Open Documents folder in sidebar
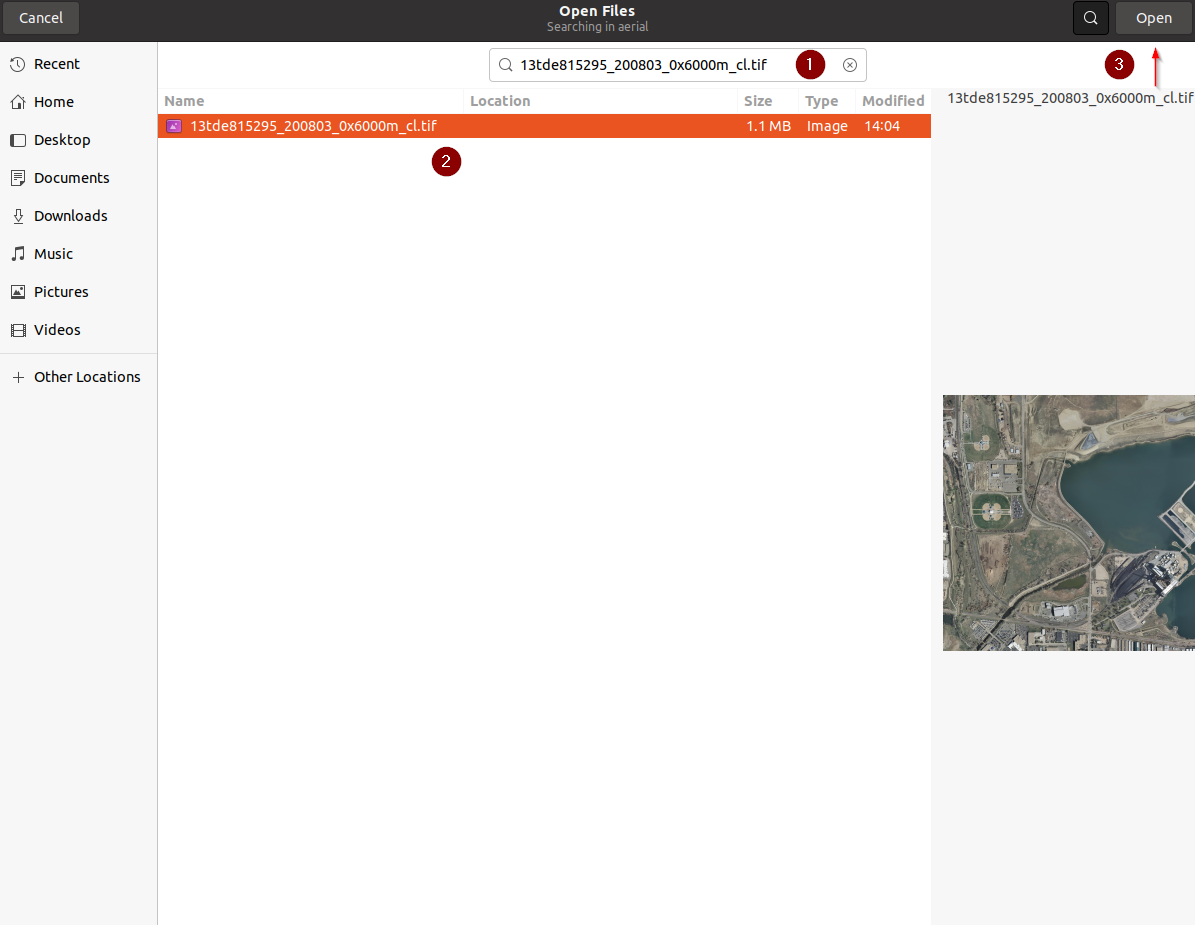 pyautogui.click(x=78, y=178)
